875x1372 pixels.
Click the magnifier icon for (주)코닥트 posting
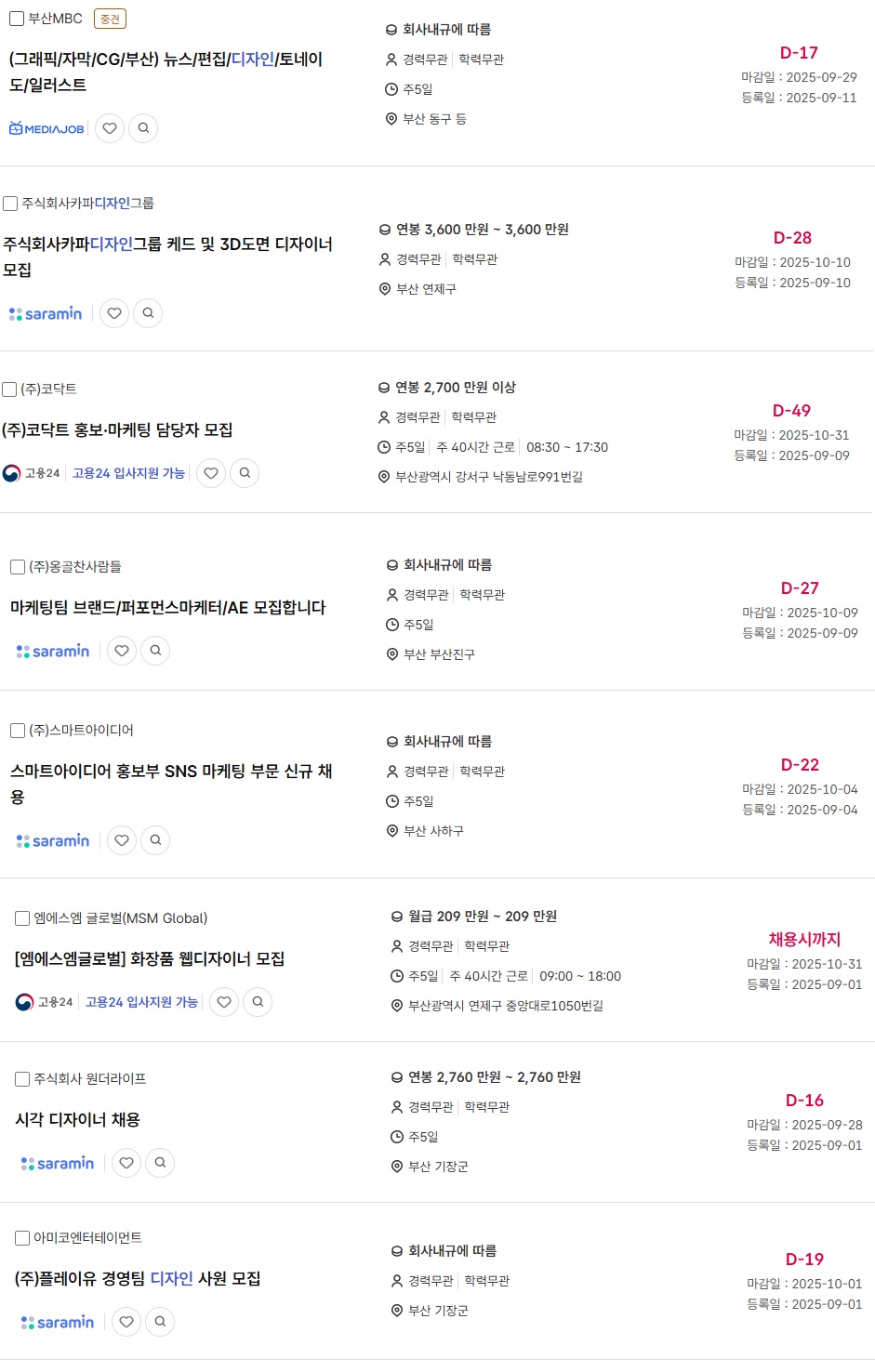(245, 473)
